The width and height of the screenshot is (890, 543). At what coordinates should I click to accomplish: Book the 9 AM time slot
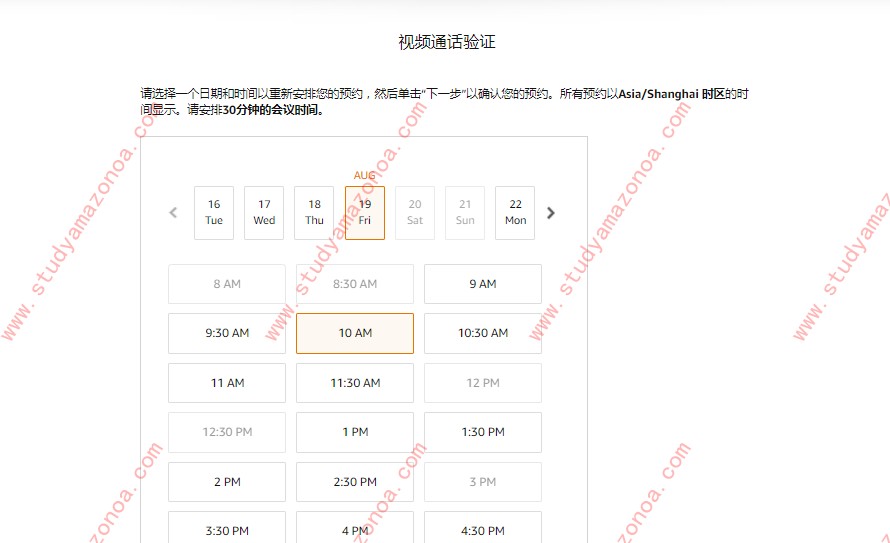[x=483, y=284]
